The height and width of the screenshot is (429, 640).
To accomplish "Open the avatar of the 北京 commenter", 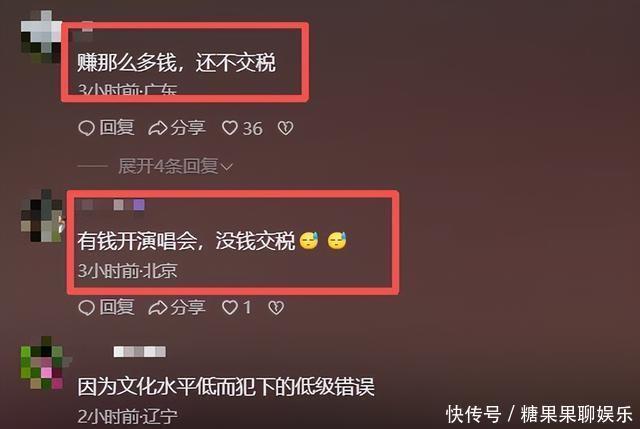I will (42, 216).
